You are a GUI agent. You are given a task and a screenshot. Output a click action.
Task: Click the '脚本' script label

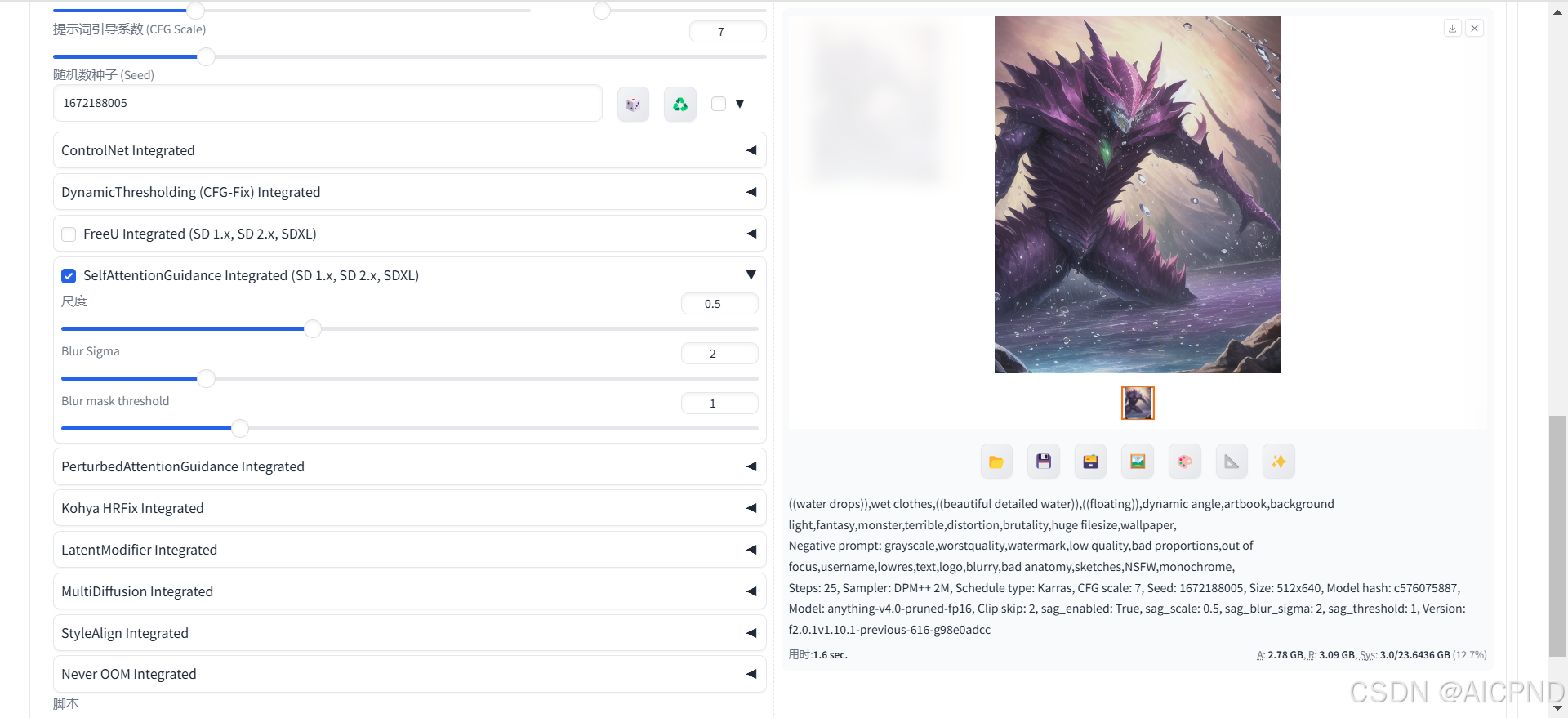[x=66, y=703]
